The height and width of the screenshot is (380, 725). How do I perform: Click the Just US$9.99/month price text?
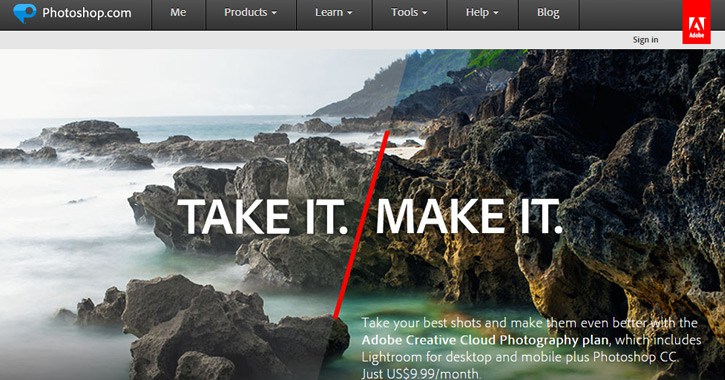click(421, 374)
